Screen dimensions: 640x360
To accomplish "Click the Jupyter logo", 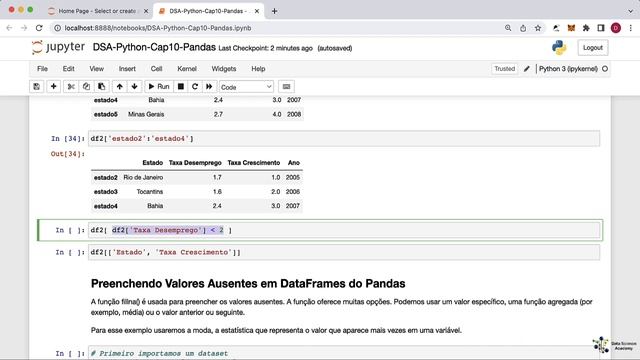I will coord(58,47).
